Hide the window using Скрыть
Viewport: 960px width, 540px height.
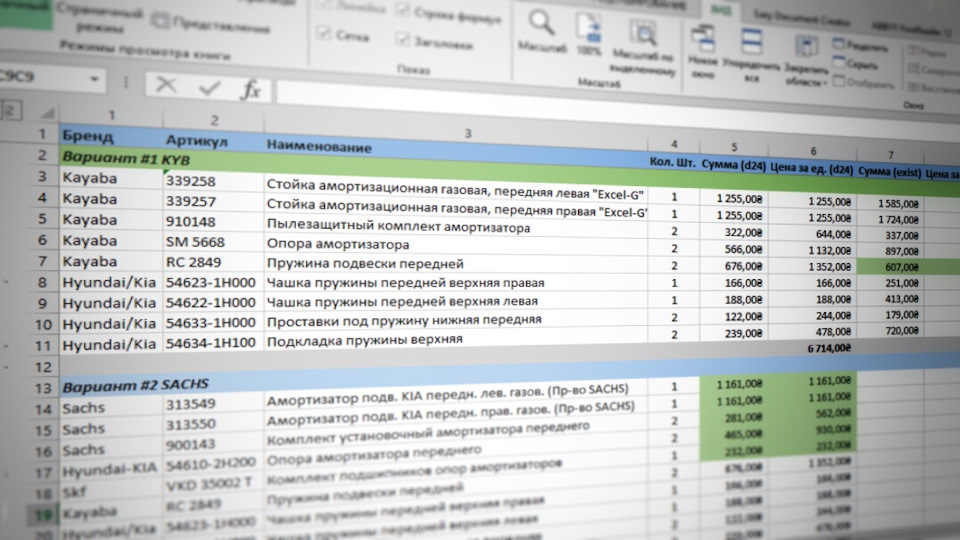[855, 63]
